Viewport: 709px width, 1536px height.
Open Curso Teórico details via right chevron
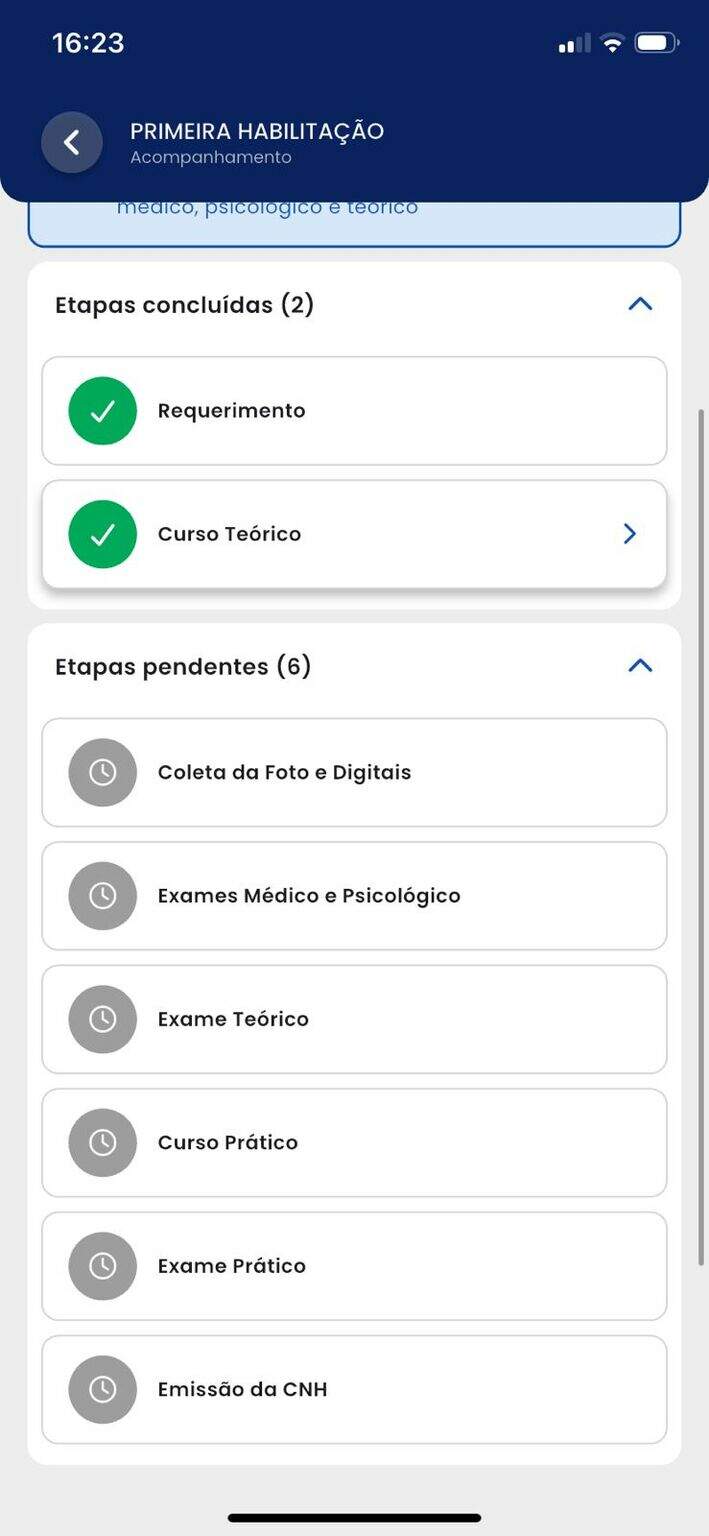click(x=629, y=534)
